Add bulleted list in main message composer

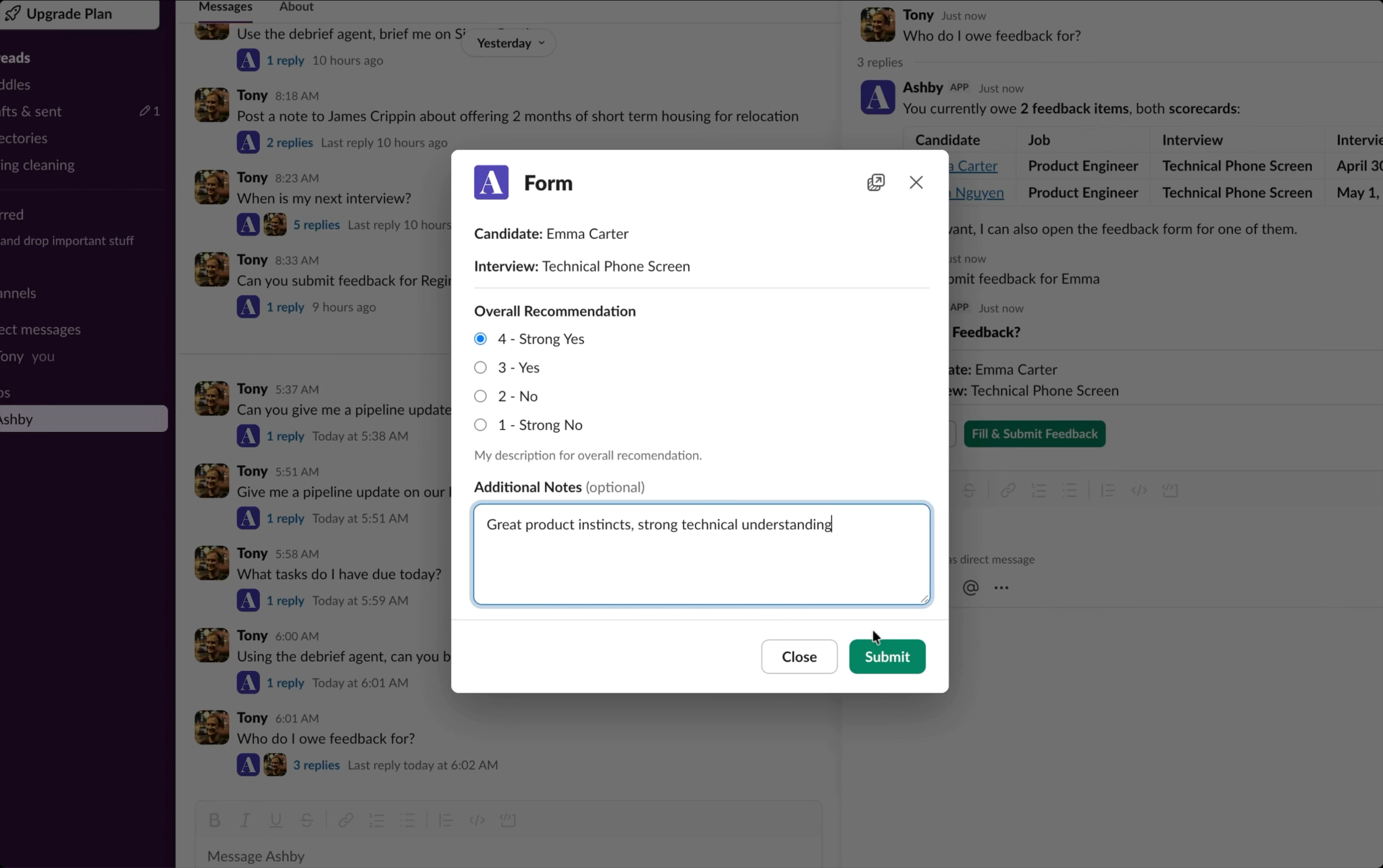[407, 820]
